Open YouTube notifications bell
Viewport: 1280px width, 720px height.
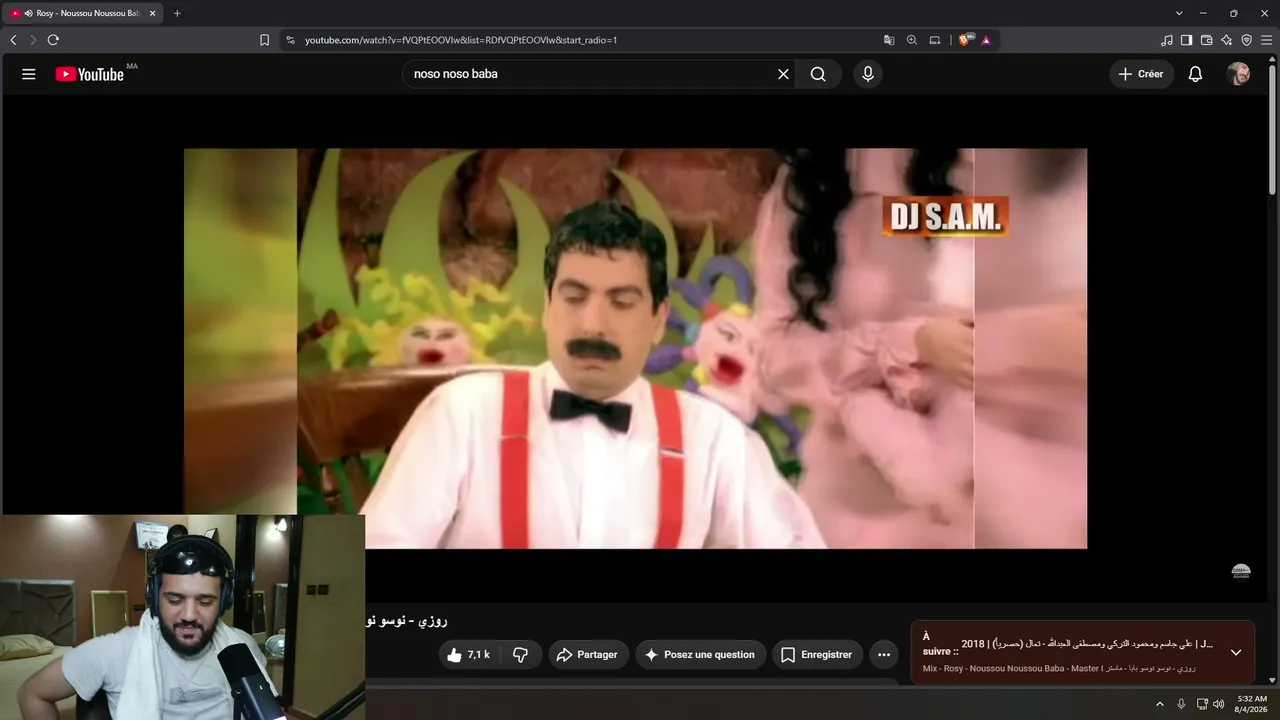(1195, 74)
